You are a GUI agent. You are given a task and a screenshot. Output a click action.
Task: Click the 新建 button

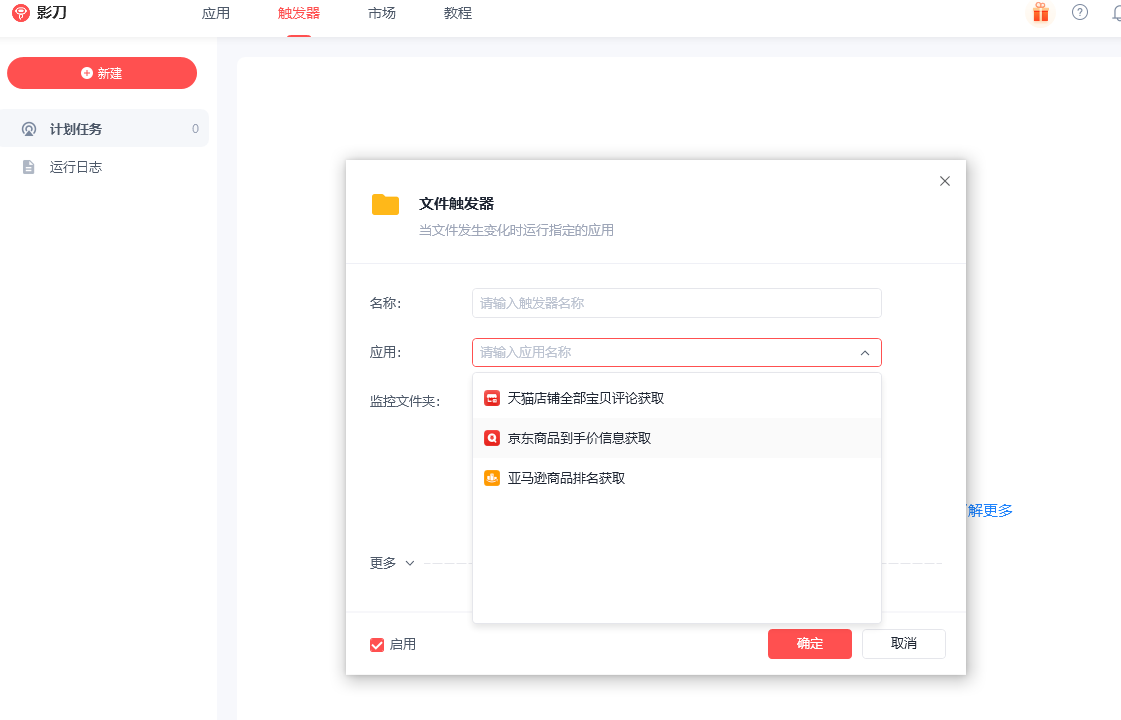click(102, 73)
